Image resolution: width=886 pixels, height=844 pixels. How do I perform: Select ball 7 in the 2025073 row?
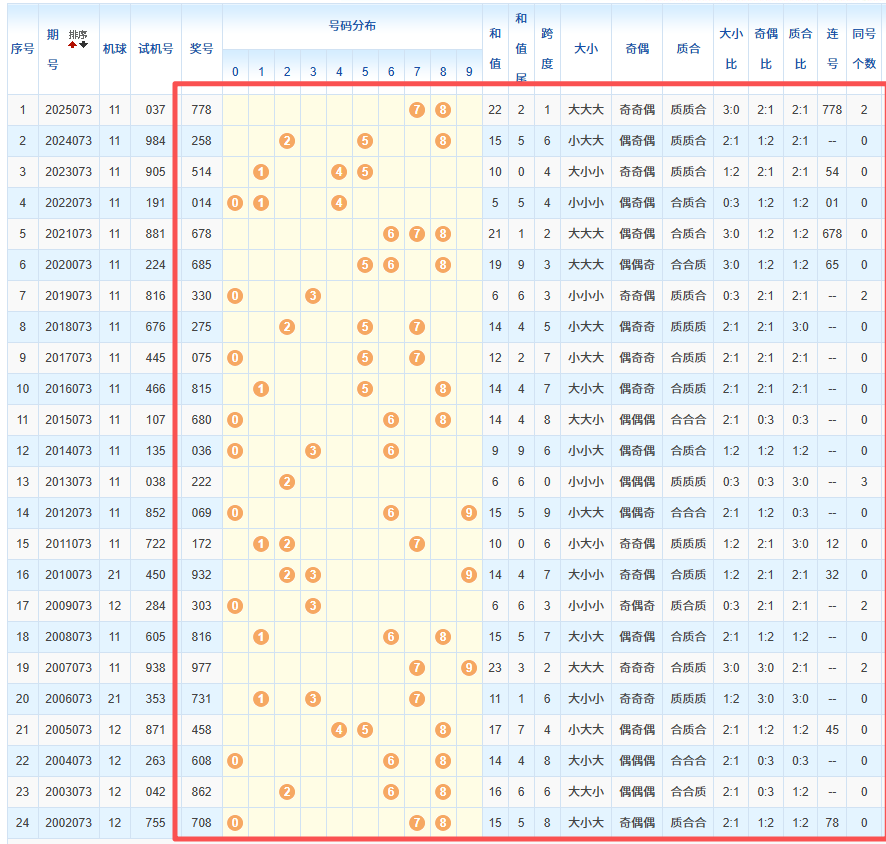click(x=417, y=110)
